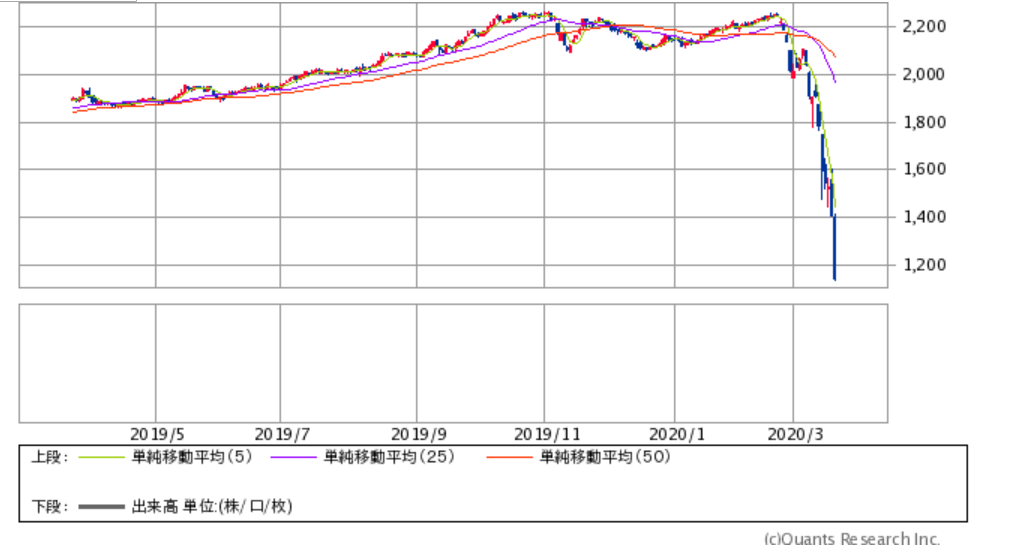Click the 2,200 price axis label
This screenshot has height=558, width=1018.
924,27
